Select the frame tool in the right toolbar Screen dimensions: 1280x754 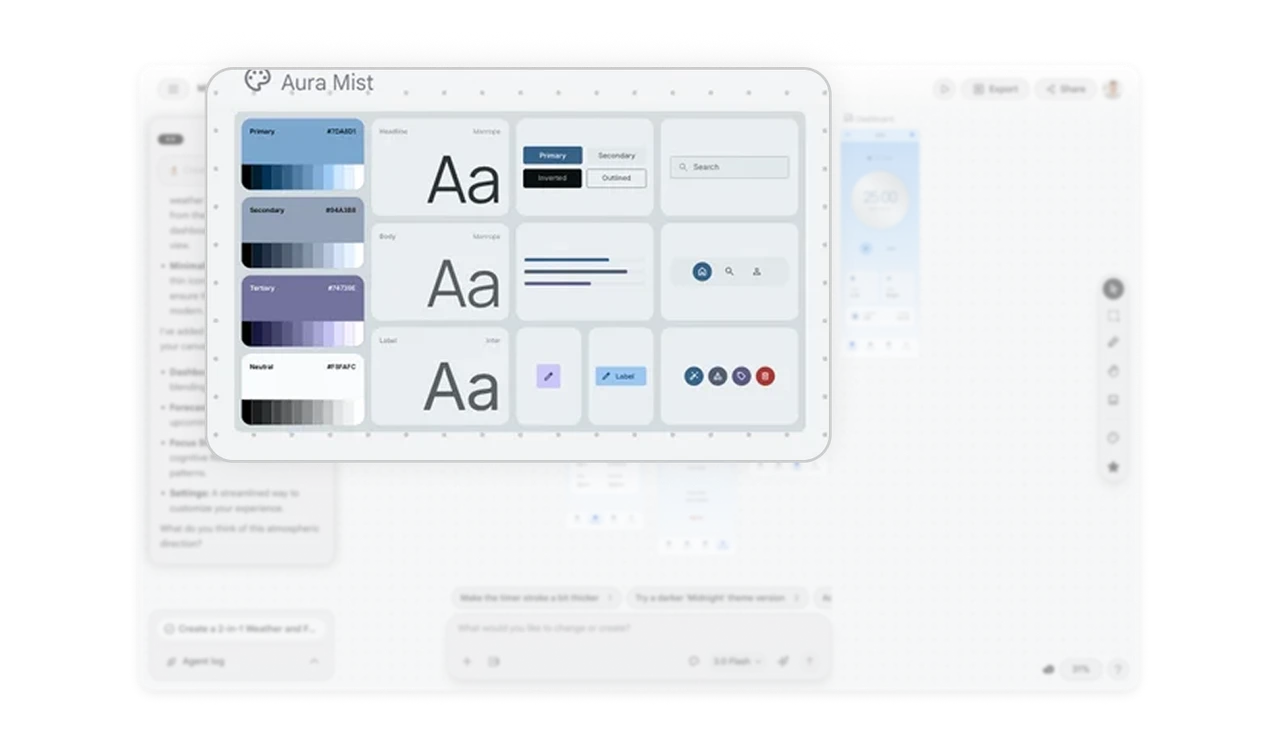tap(1113, 316)
